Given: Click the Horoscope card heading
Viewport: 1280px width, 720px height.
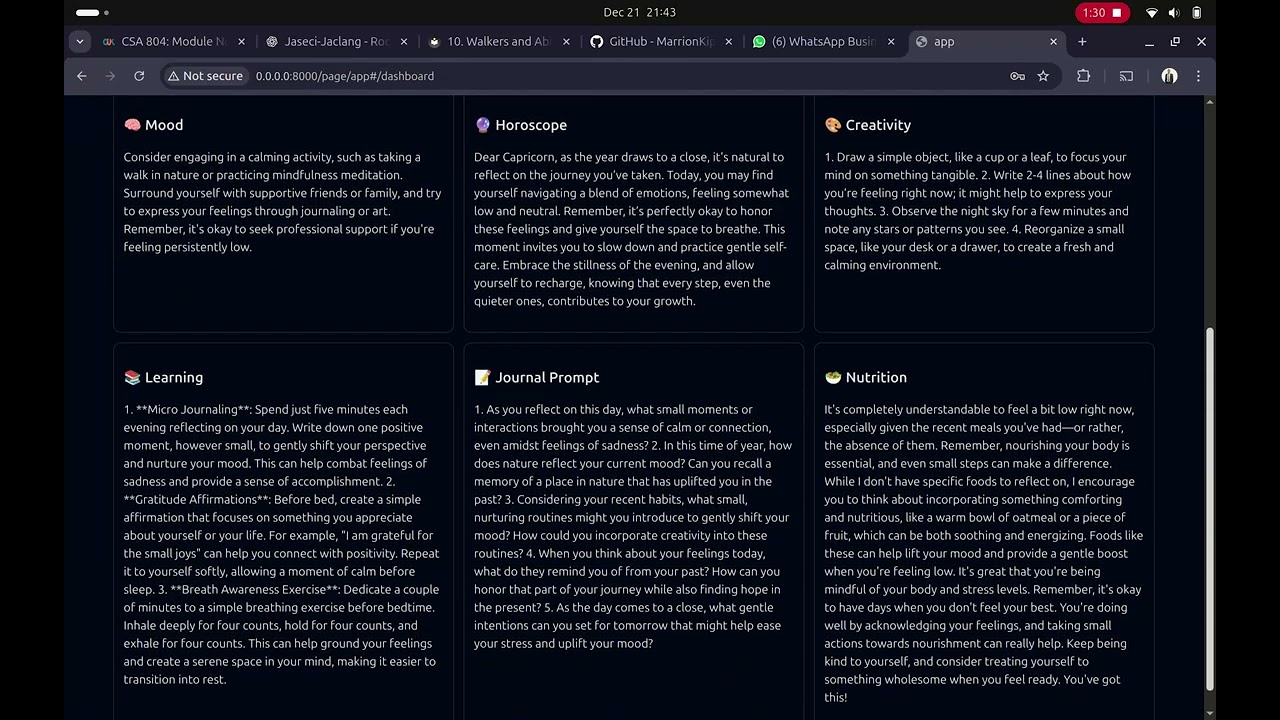Looking at the screenshot, I should pyautogui.click(x=520, y=125).
